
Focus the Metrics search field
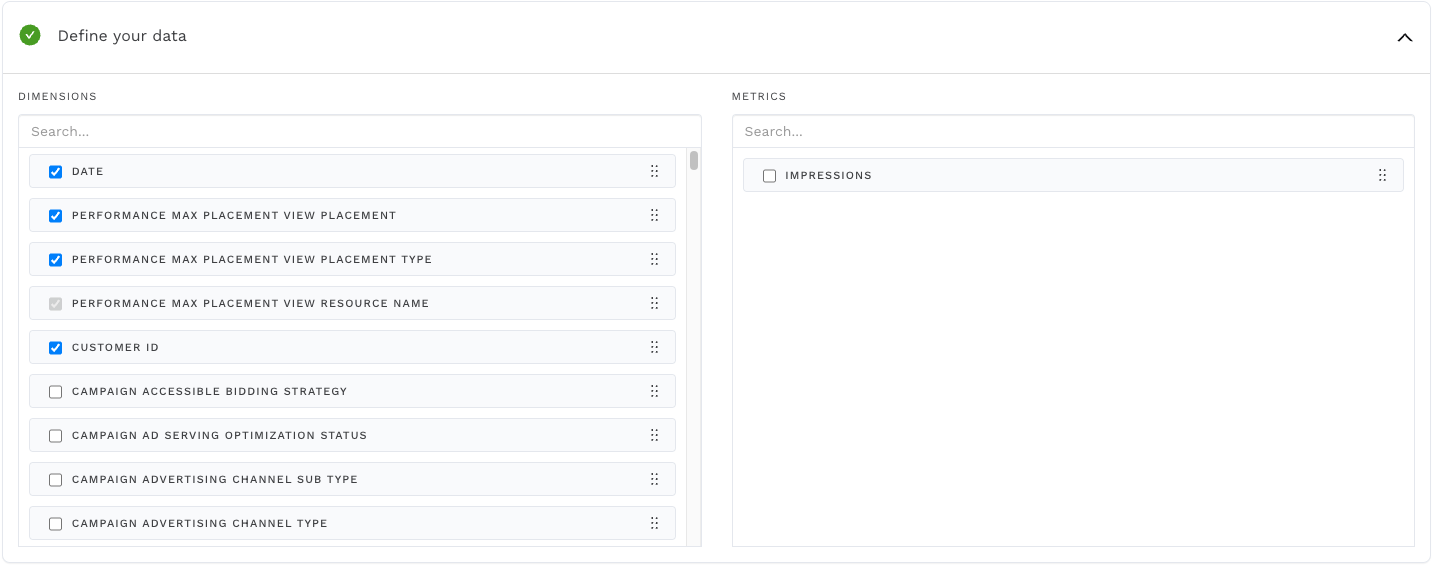point(1072,131)
